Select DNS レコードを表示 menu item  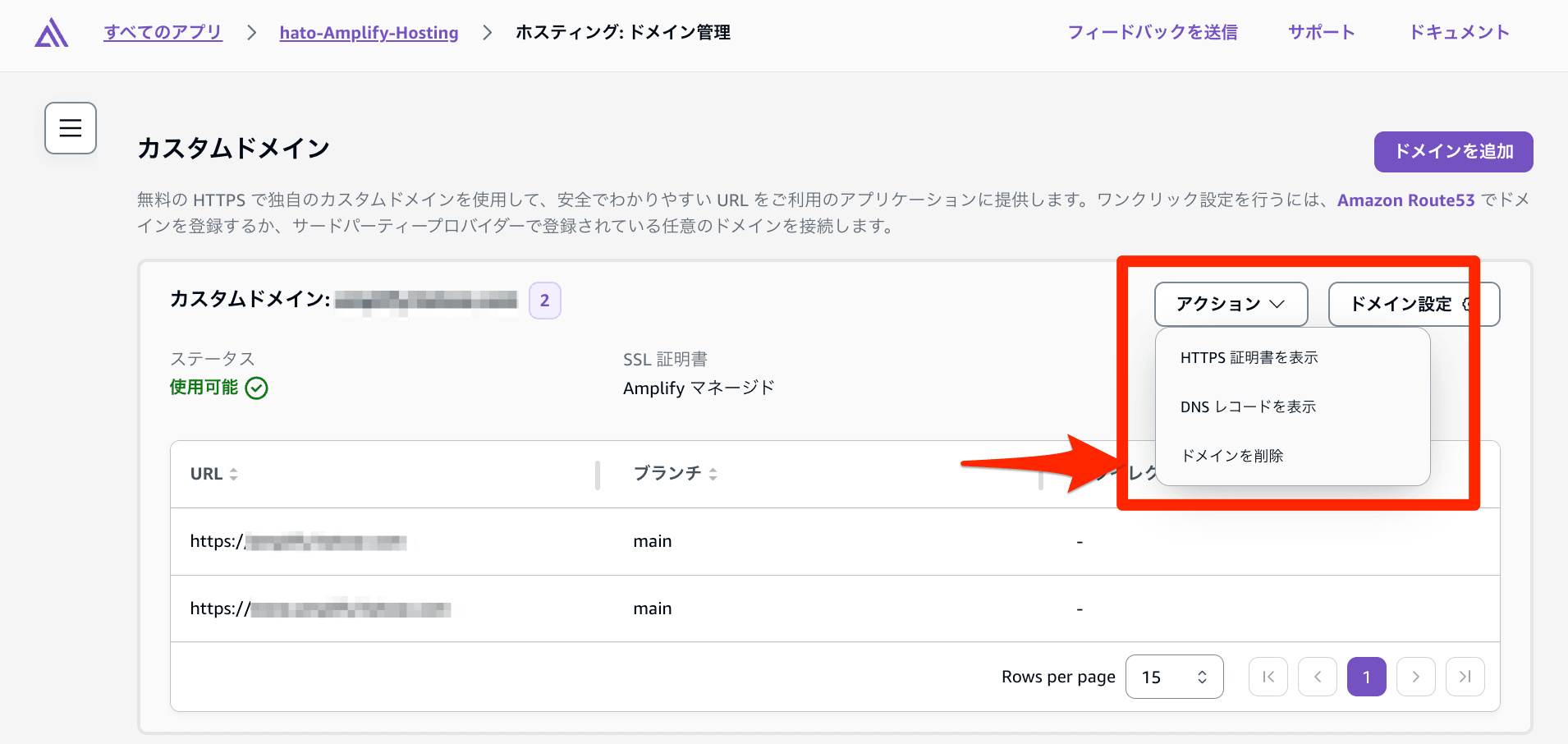click(1292, 406)
